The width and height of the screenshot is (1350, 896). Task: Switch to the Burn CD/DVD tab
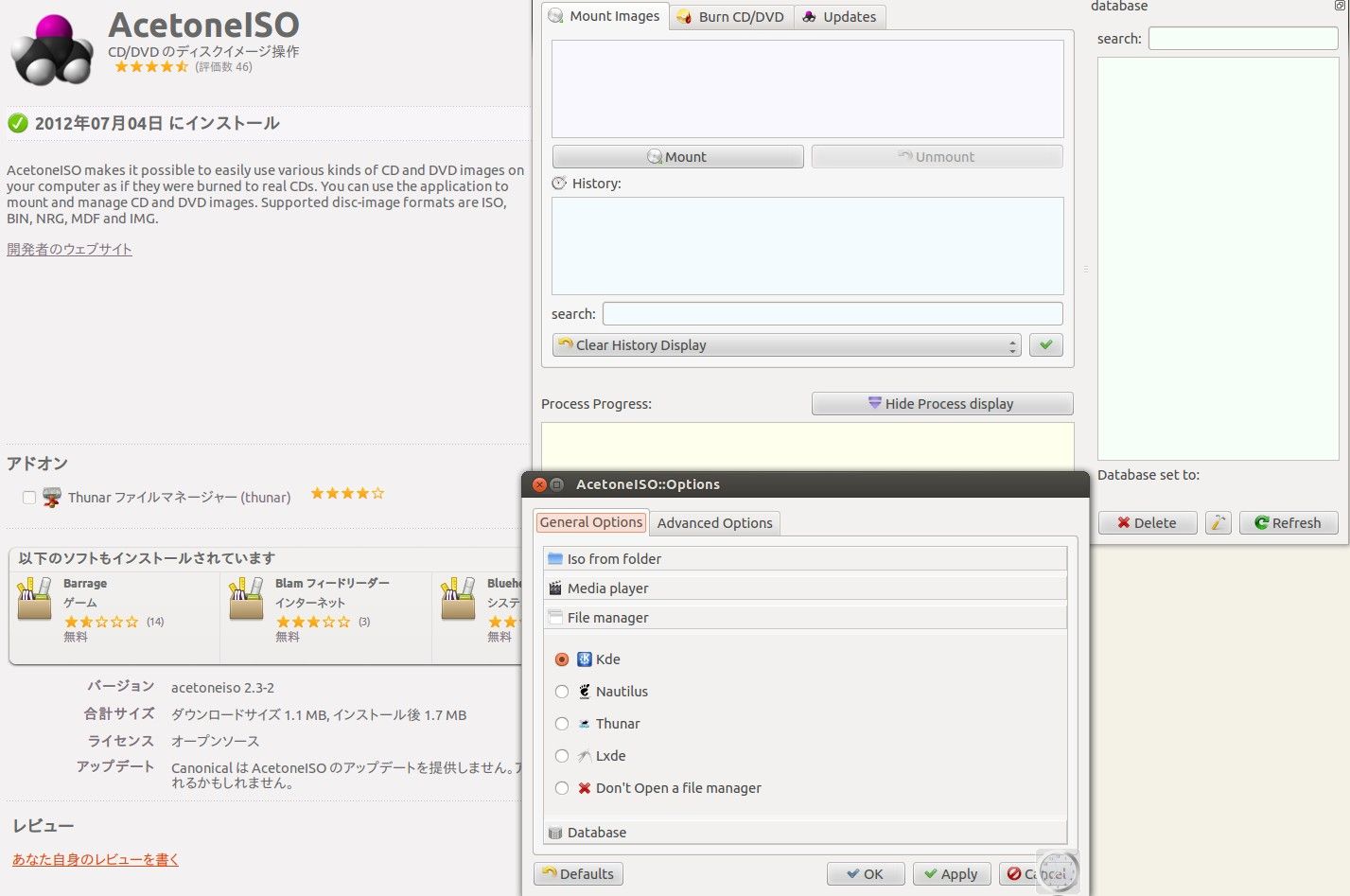click(x=730, y=17)
